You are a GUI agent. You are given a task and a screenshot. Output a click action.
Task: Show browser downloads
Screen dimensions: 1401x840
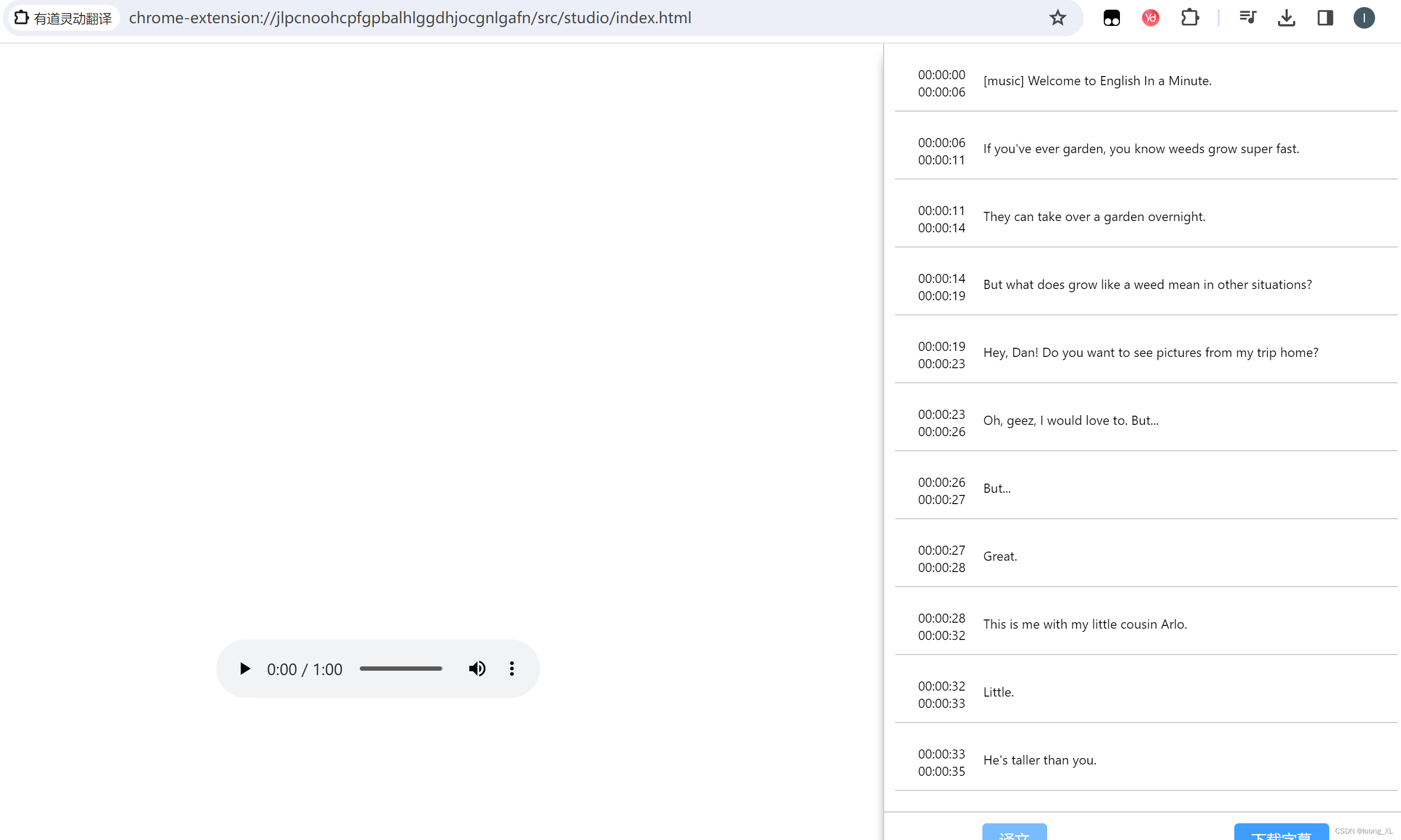(1286, 18)
